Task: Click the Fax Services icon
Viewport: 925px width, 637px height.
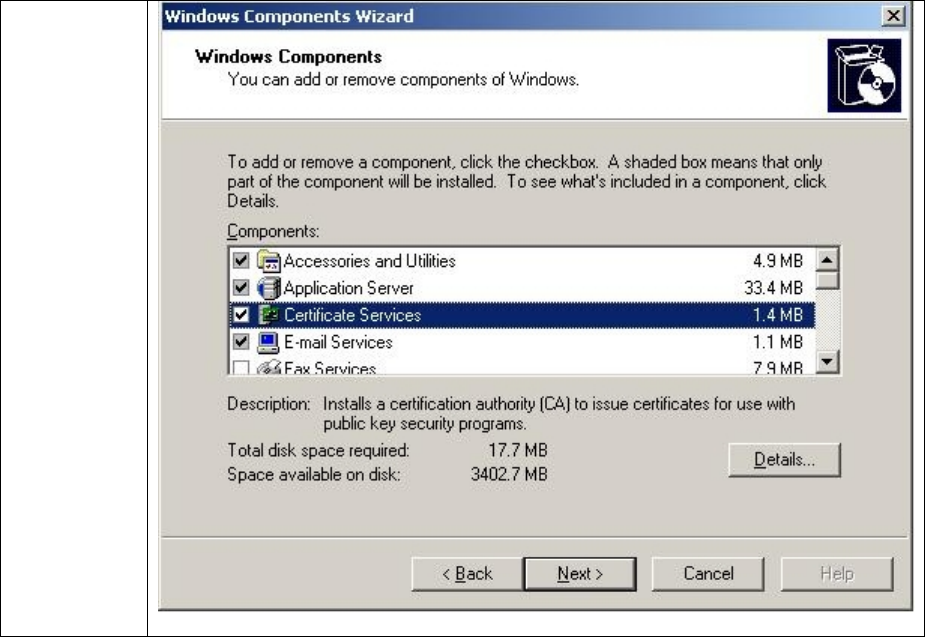Action: point(268,367)
